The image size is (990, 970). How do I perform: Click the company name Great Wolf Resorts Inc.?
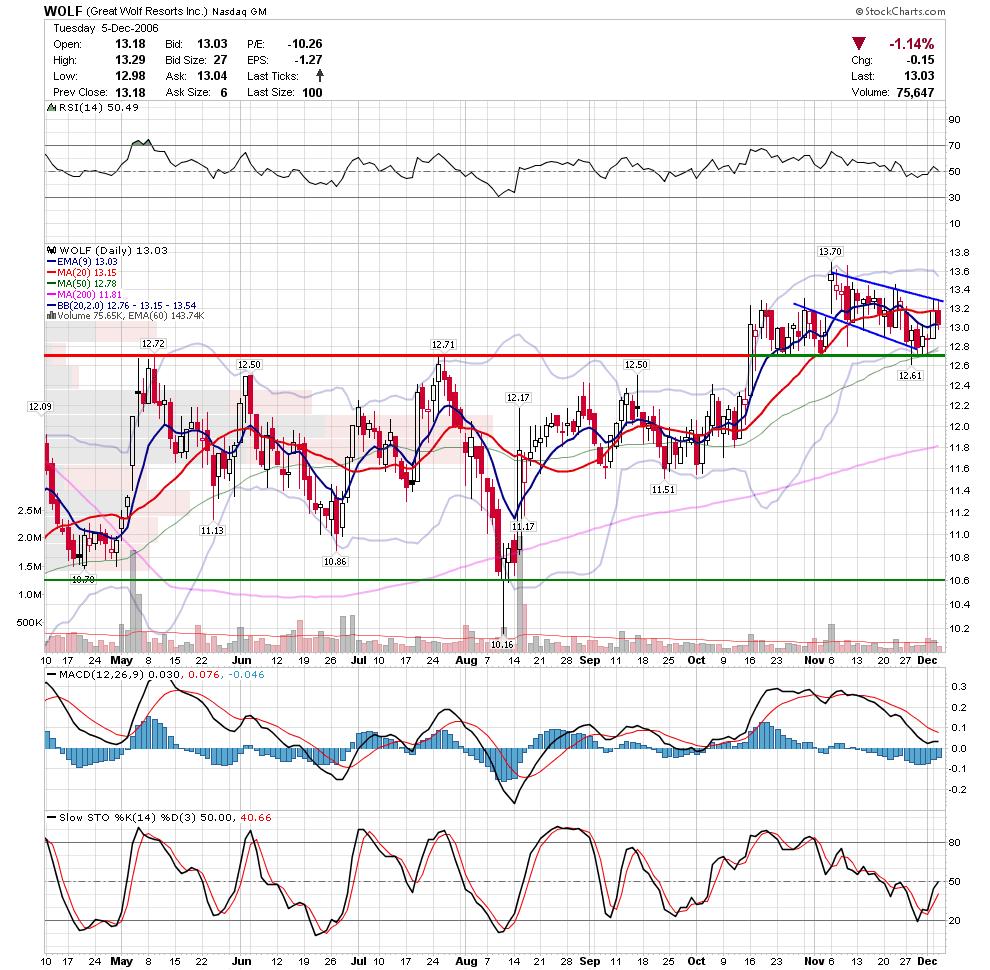[147, 11]
